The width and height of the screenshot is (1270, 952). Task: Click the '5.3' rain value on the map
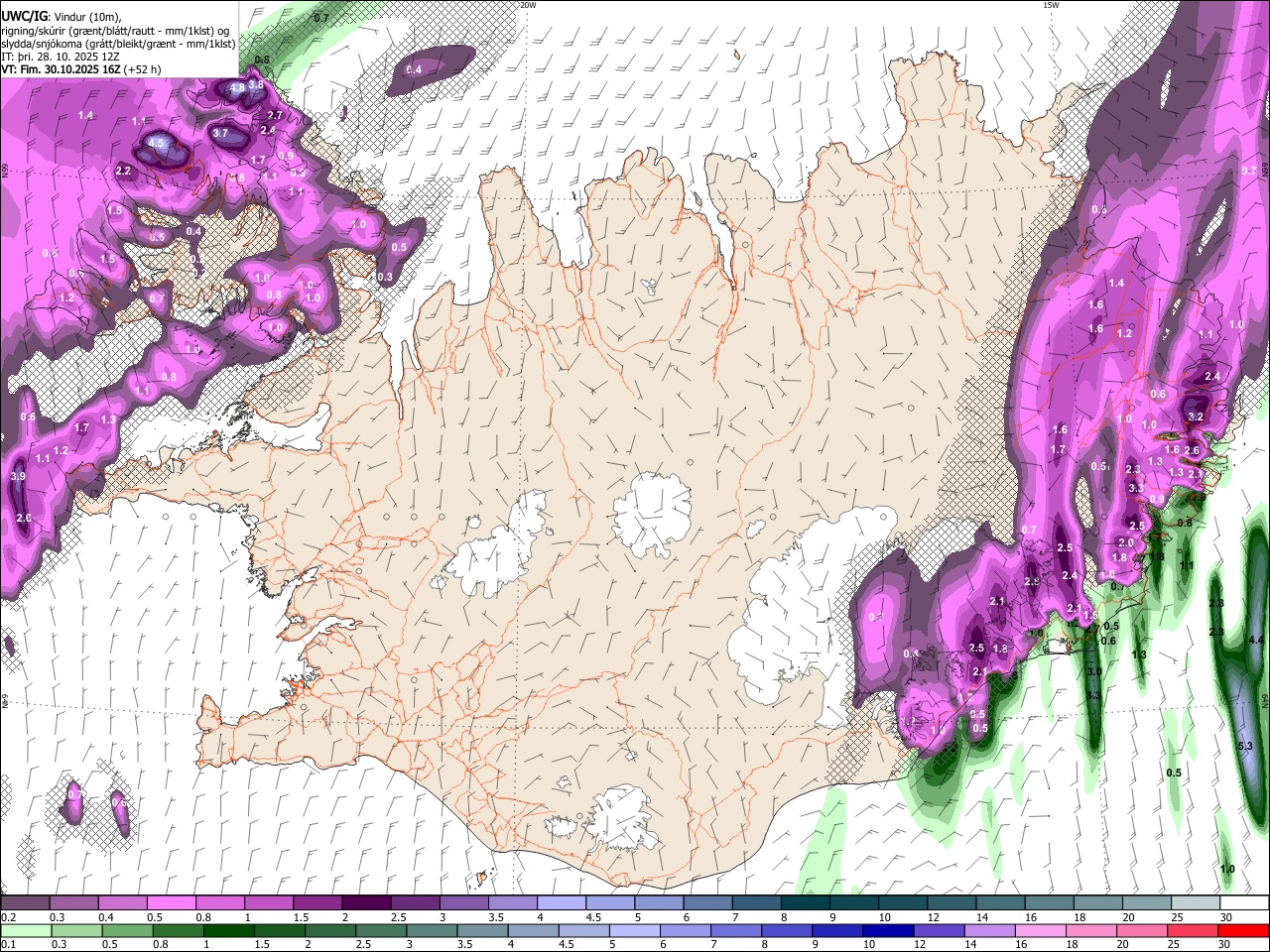click(x=1245, y=746)
